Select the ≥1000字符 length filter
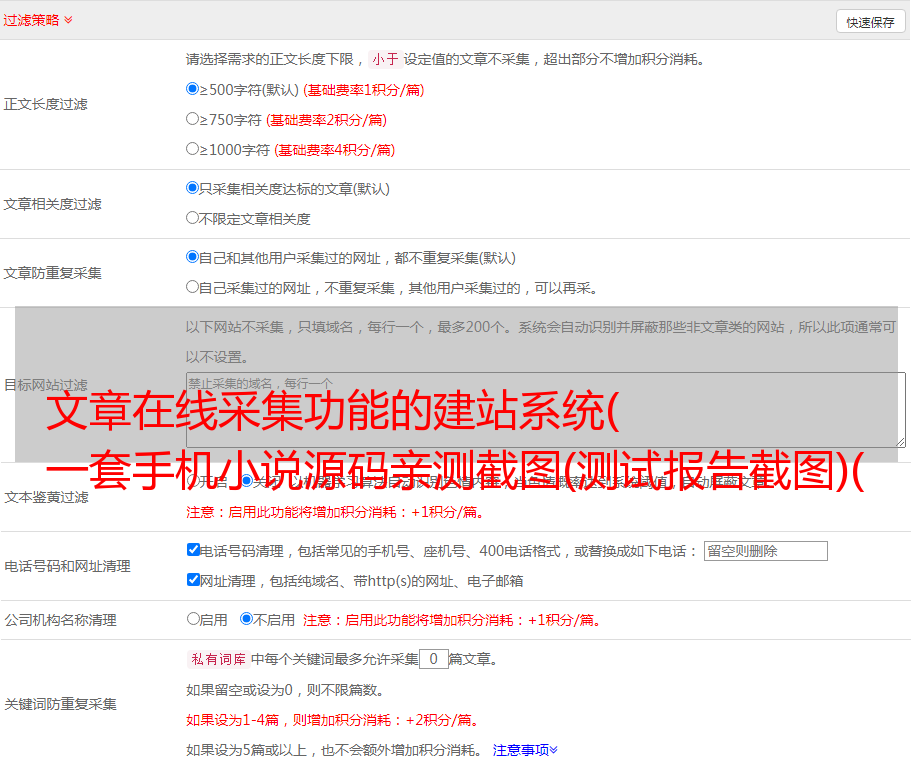The image size is (912, 768). pyautogui.click(x=193, y=149)
